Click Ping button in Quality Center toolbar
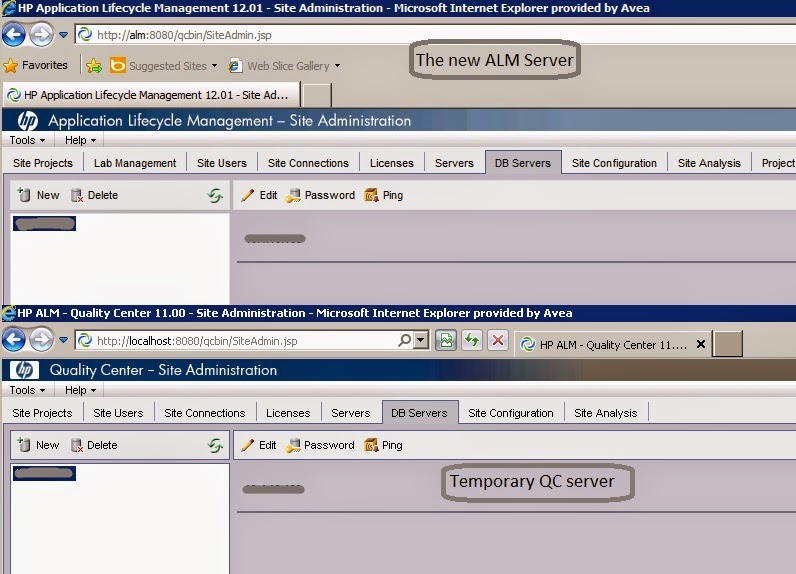 point(383,445)
